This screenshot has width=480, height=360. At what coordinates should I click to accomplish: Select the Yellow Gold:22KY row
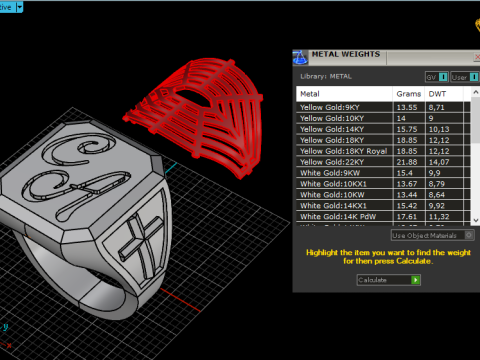tap(383, 162)
